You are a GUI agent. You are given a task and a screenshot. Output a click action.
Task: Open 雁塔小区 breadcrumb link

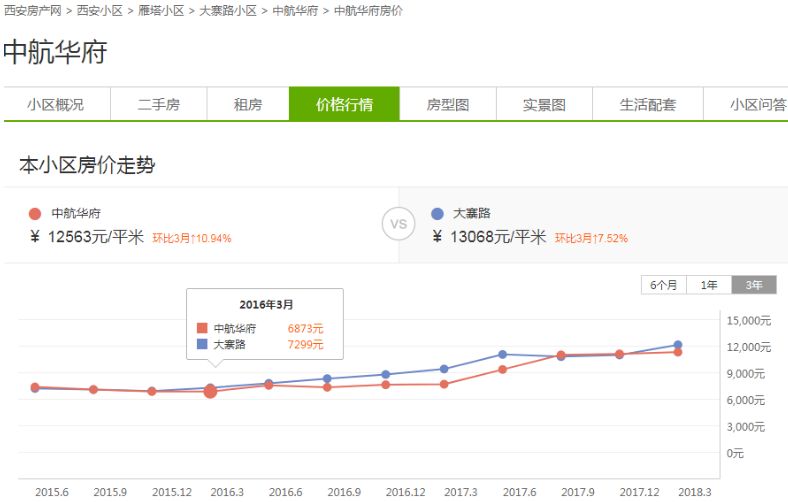click(161, 11)
